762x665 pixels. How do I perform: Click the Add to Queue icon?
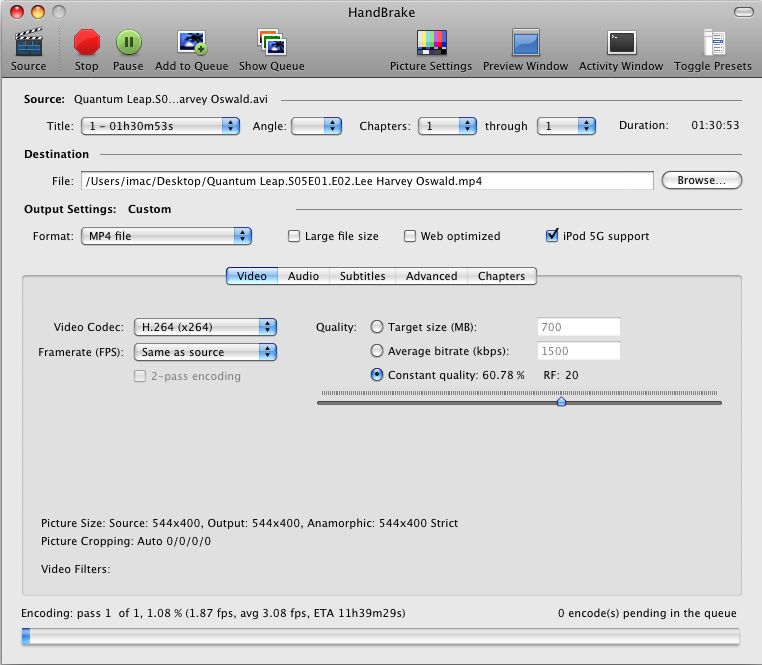[191, 42]
